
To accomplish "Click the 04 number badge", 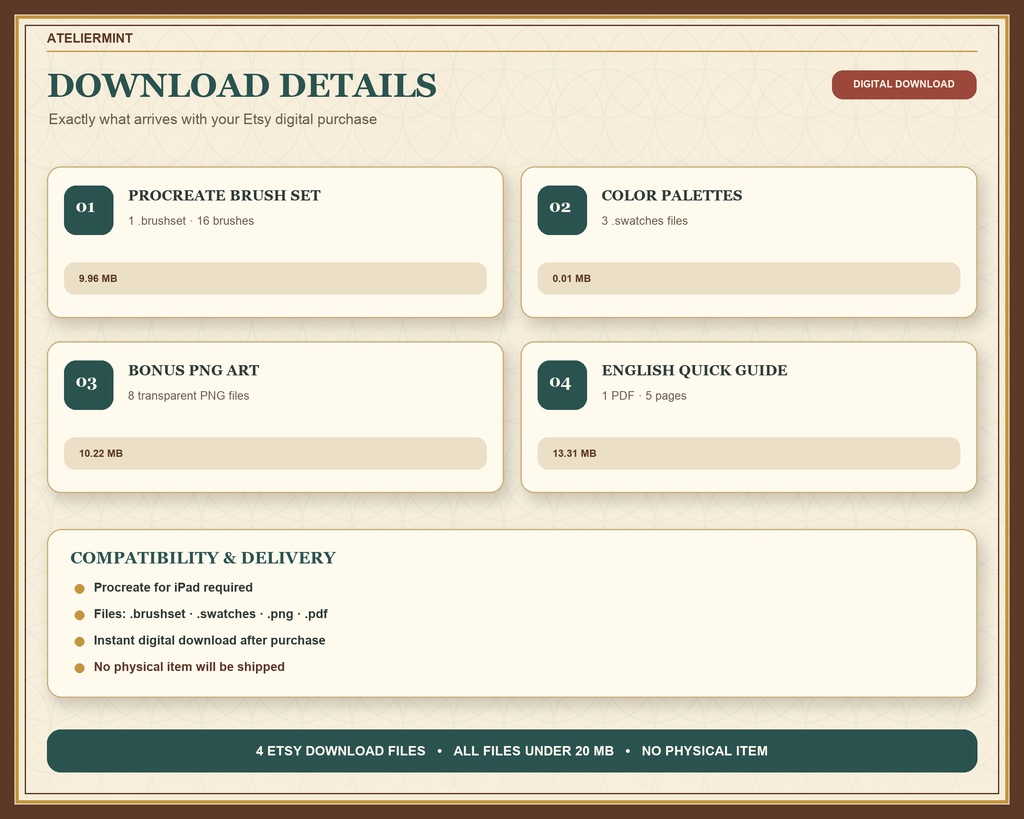I will (x=562, y=385).
